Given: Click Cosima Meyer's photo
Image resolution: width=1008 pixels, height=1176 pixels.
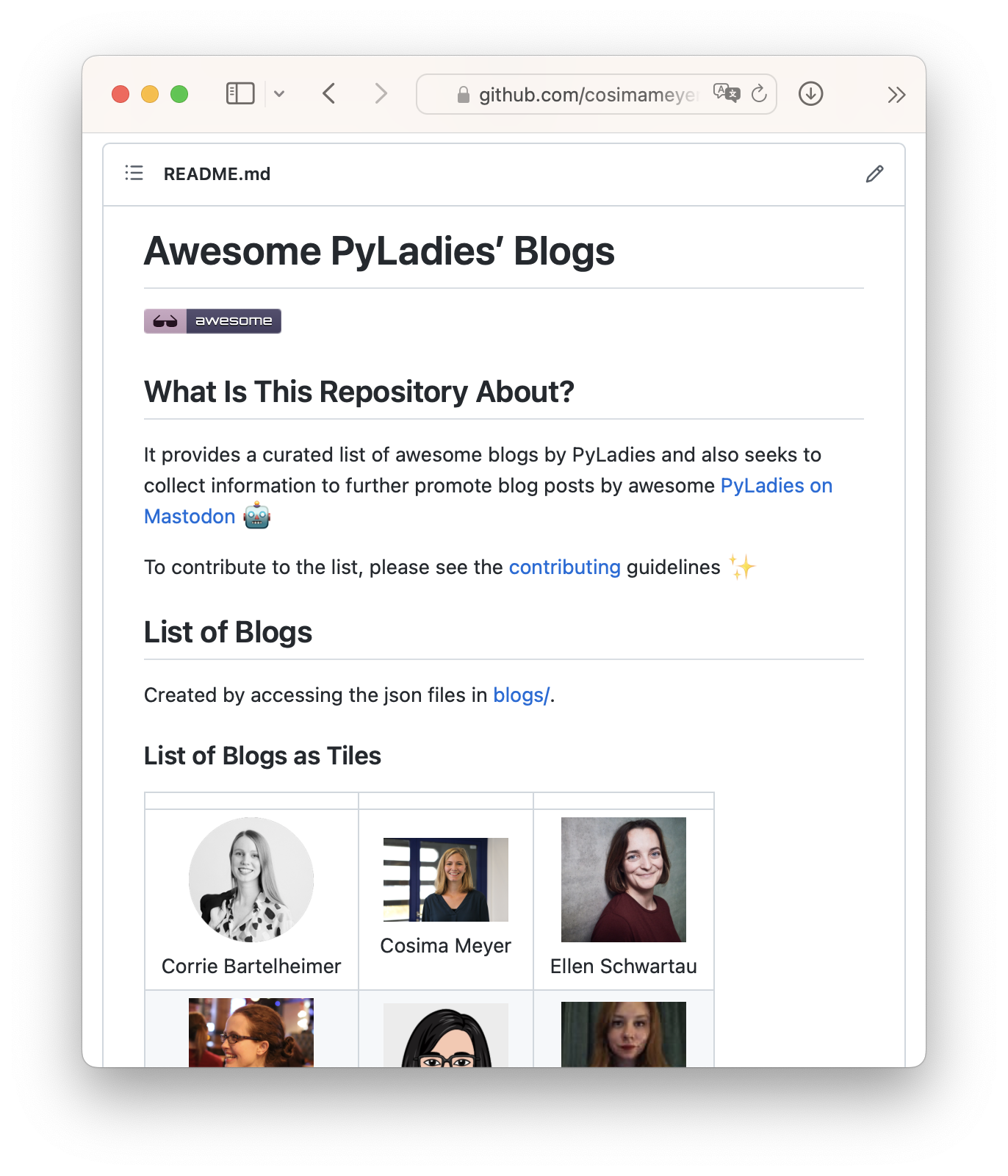Looking at the screenshot, I should (446, 880).
